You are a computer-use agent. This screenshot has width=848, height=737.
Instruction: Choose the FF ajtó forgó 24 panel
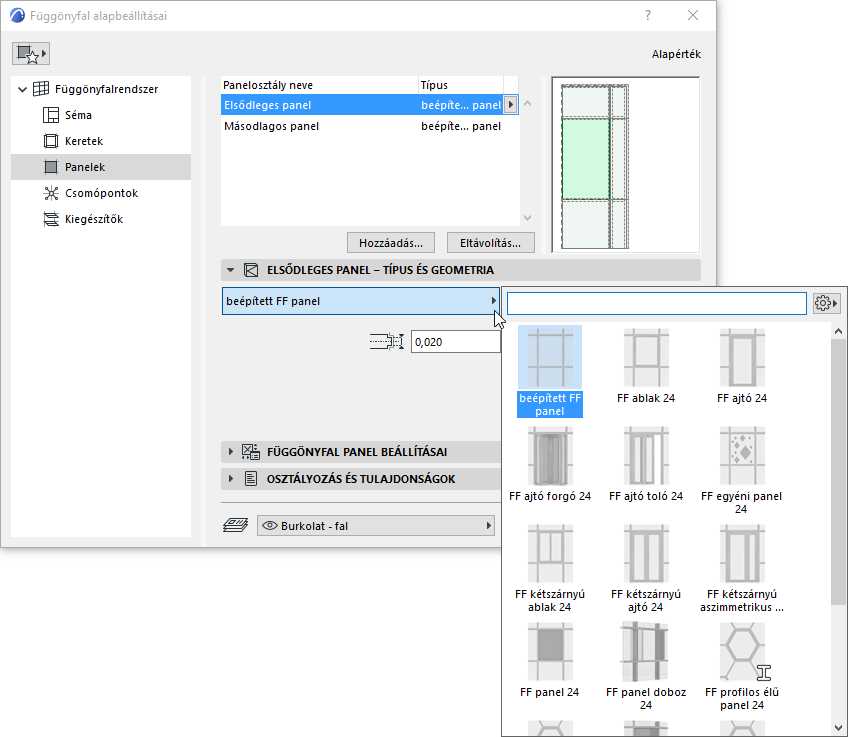click(550, 464)
